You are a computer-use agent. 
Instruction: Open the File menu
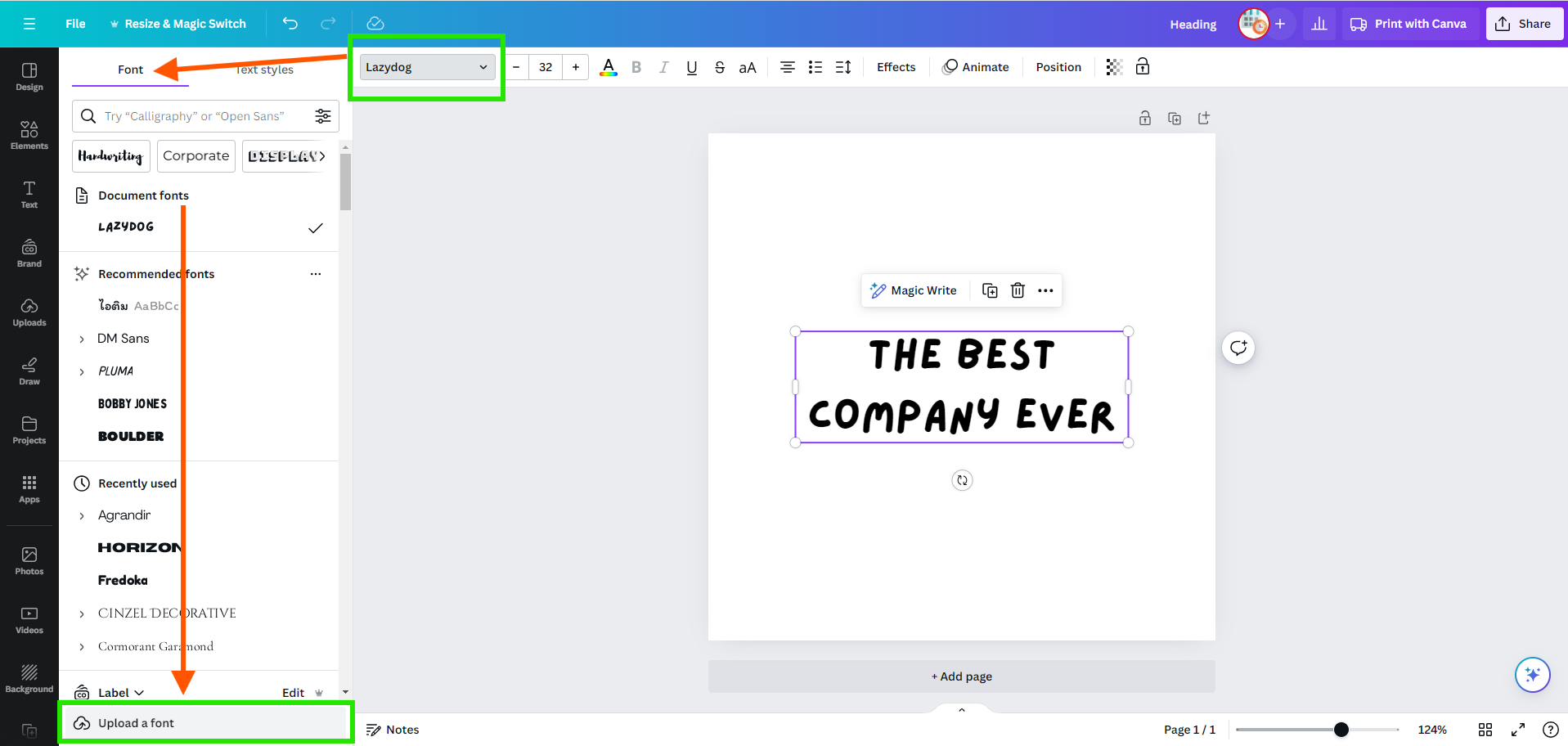pyautogui.click(x=75, y=24)
